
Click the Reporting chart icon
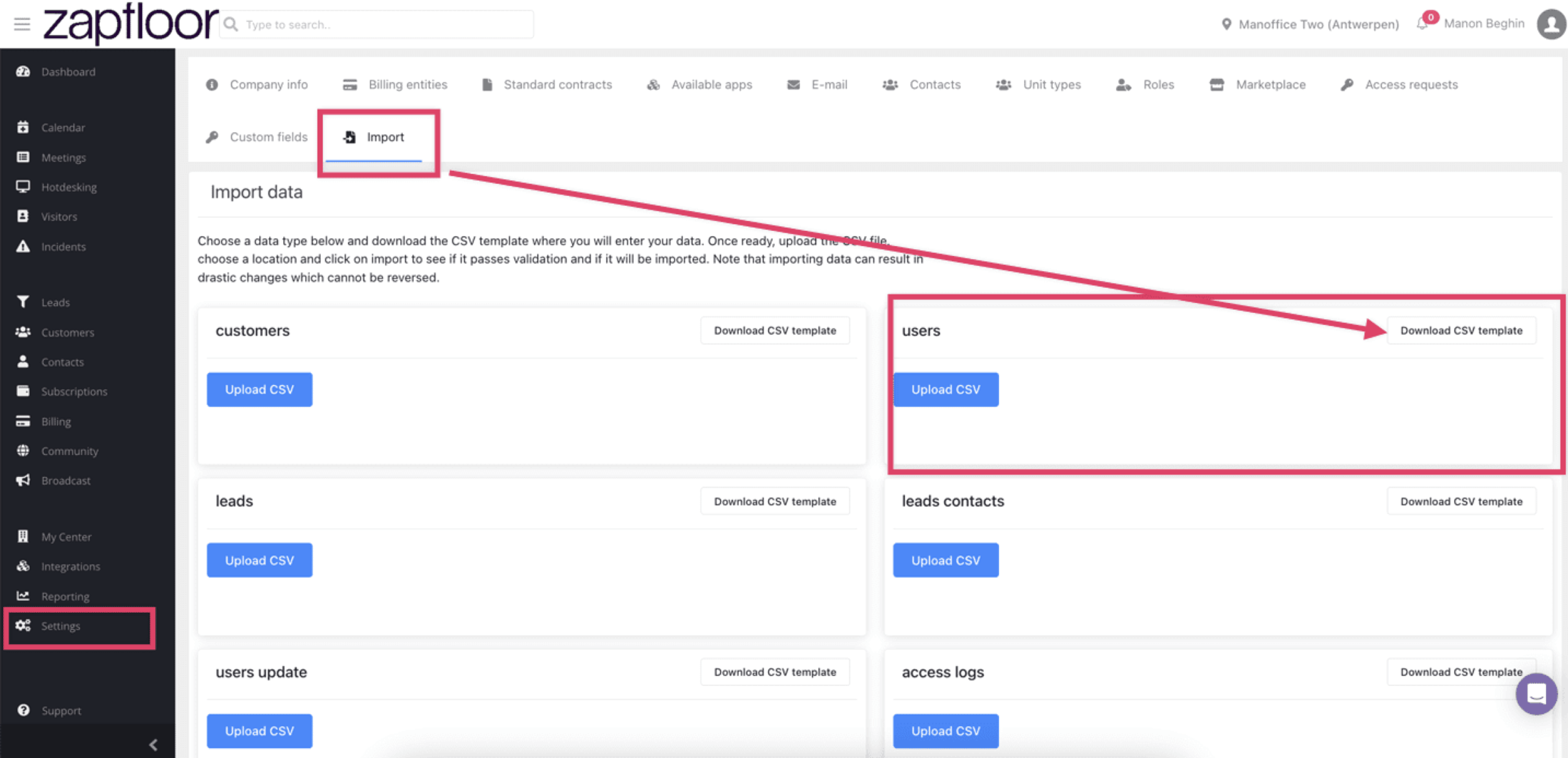point(23,596)
